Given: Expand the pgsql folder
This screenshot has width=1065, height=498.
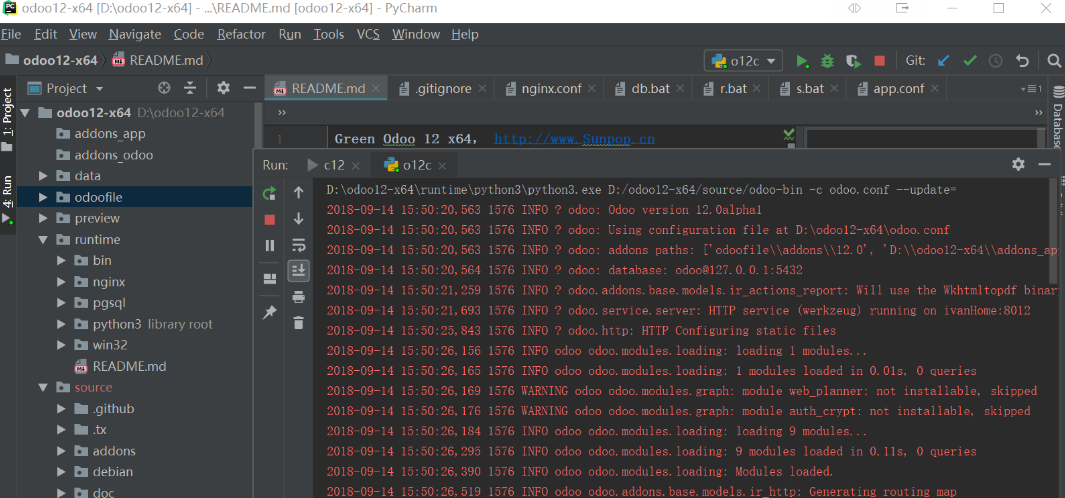Looking at the screenshot, I should (61, 303).
